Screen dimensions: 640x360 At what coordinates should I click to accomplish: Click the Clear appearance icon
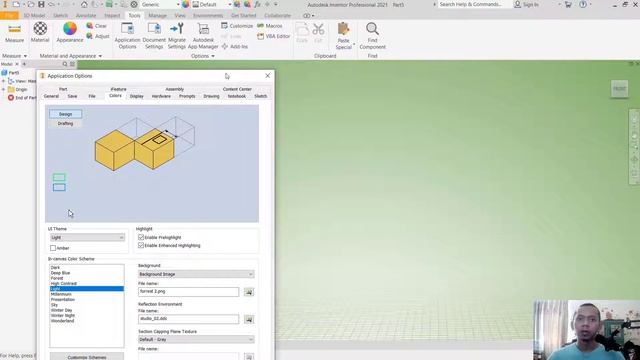coord(90,26)
